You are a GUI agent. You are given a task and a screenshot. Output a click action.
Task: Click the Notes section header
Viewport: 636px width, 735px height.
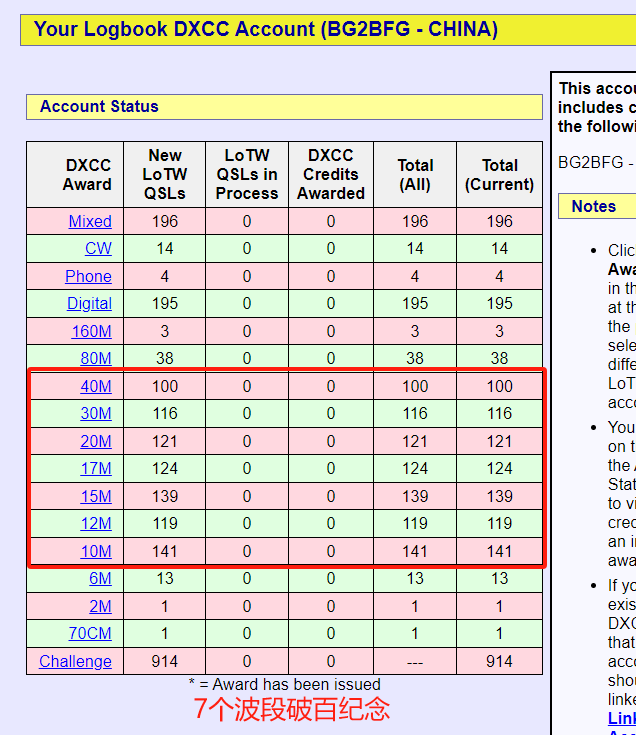tap(597, 206)
